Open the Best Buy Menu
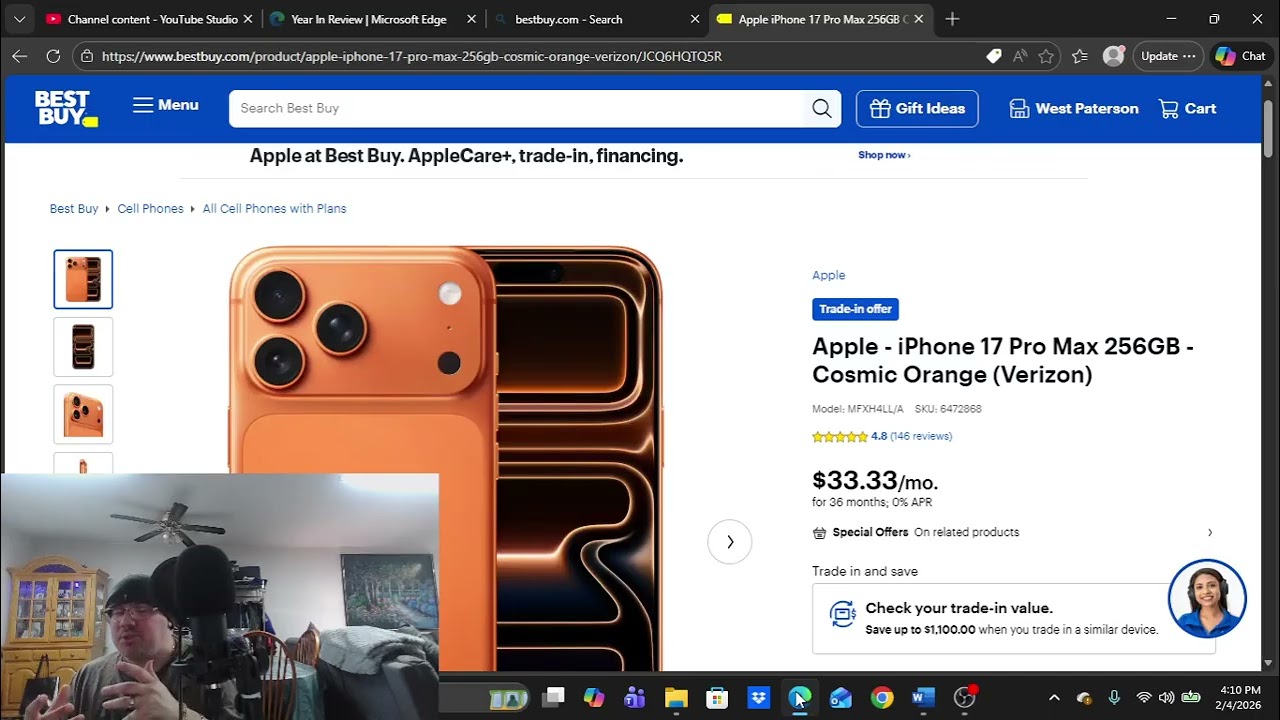 coord(166,105)
